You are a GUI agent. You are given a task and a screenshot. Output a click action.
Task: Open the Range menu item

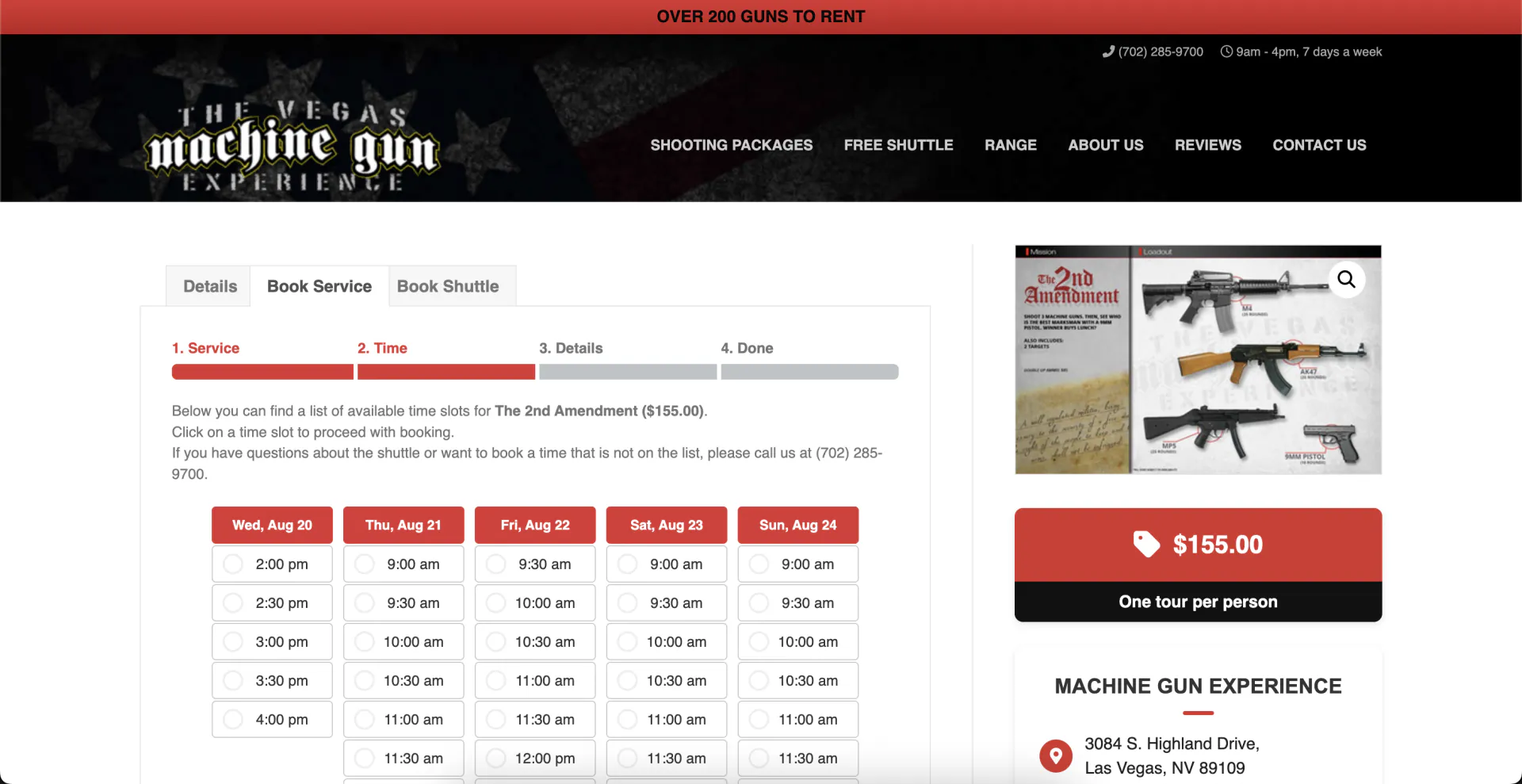[1011, 145]
